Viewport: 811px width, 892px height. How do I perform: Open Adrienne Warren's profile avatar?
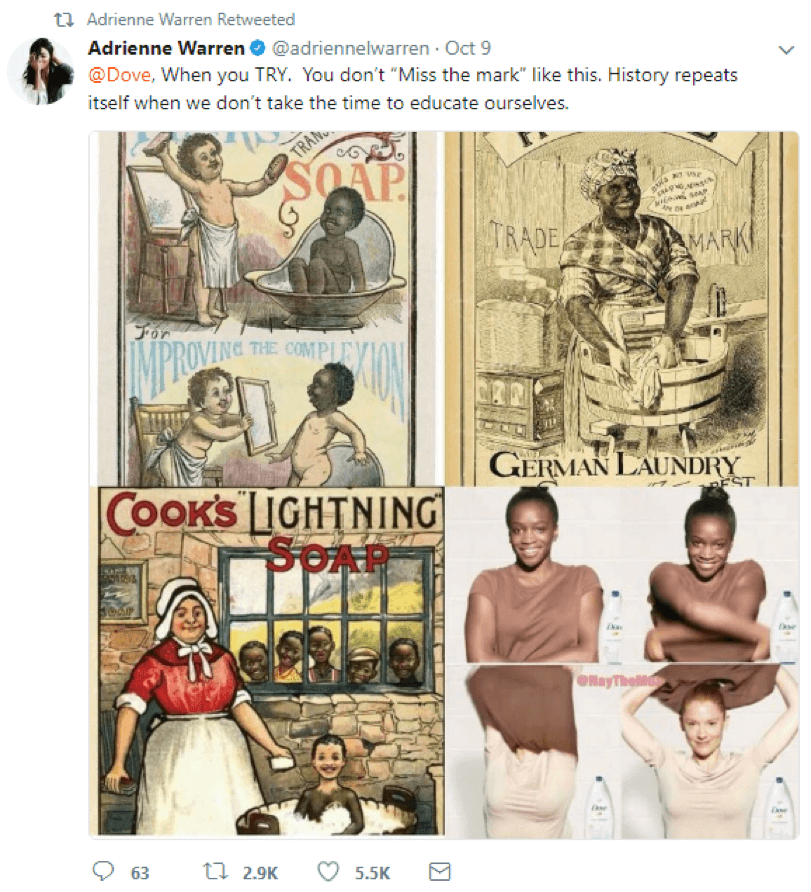pyautogui.click(x=41, y=72)
